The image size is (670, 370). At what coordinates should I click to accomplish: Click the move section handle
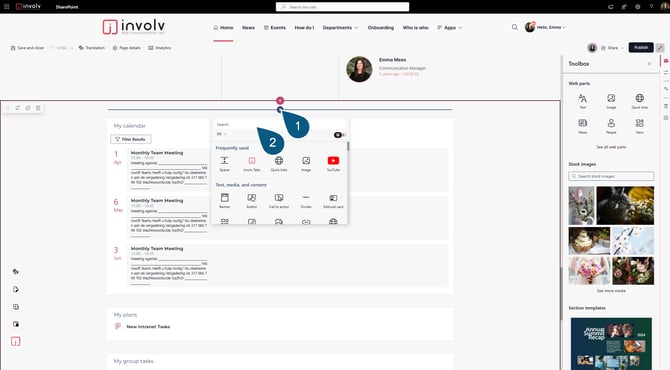[8, 108]
